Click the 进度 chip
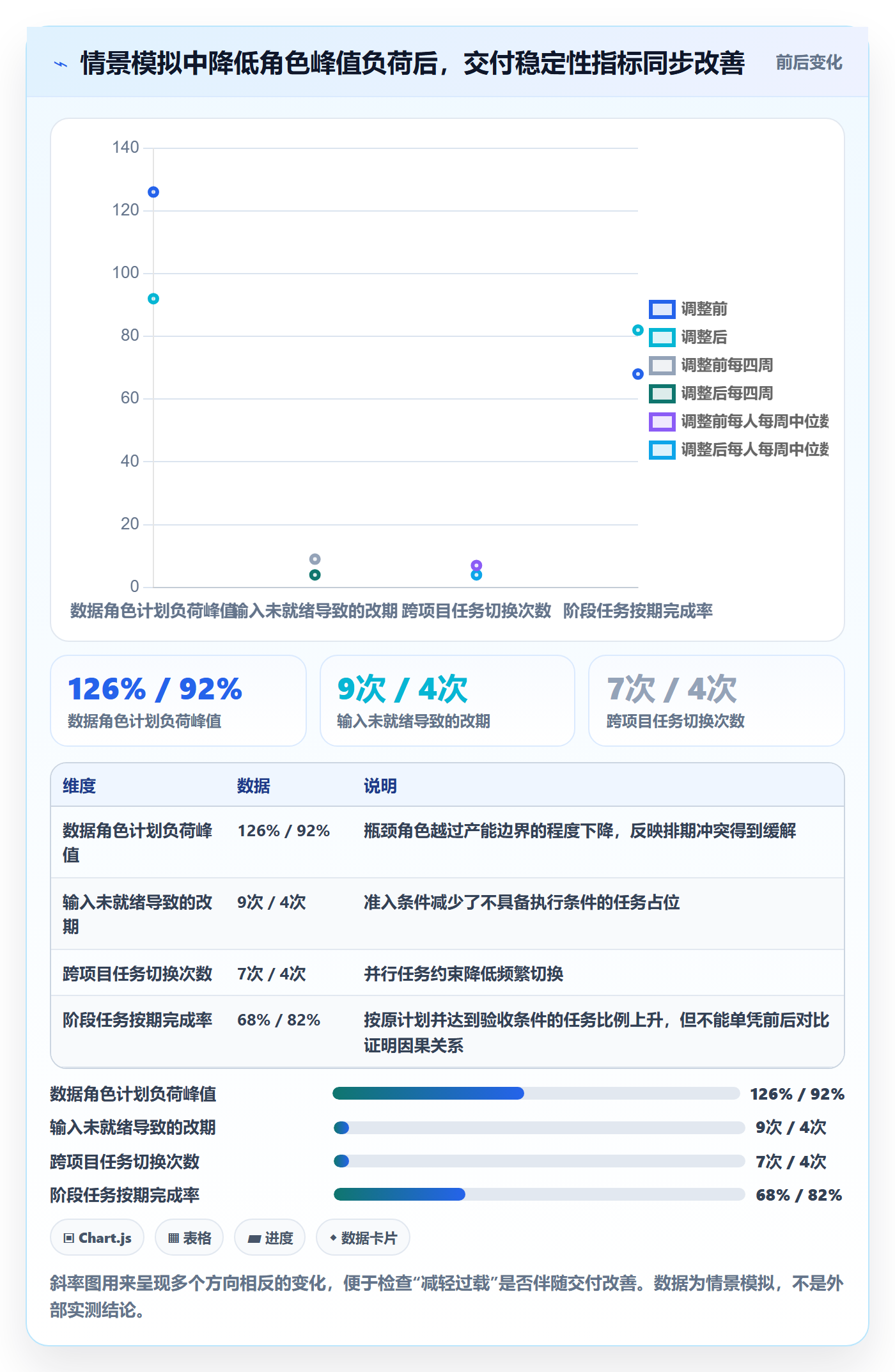Image resolution: width=895 pixels, height=1372 pixels. pos(270,1238)
